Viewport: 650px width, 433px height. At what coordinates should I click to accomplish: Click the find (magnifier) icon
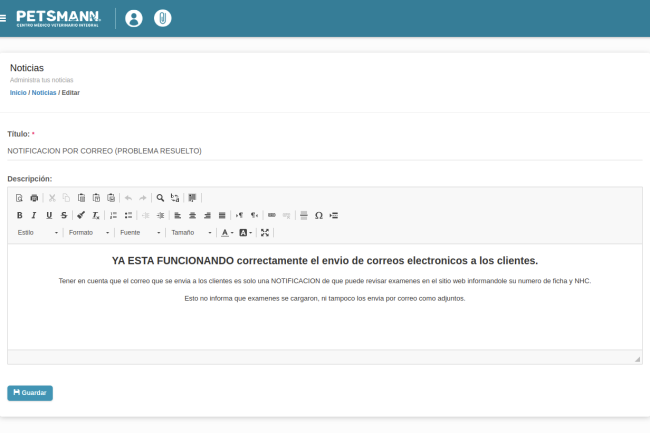(160, 198)
